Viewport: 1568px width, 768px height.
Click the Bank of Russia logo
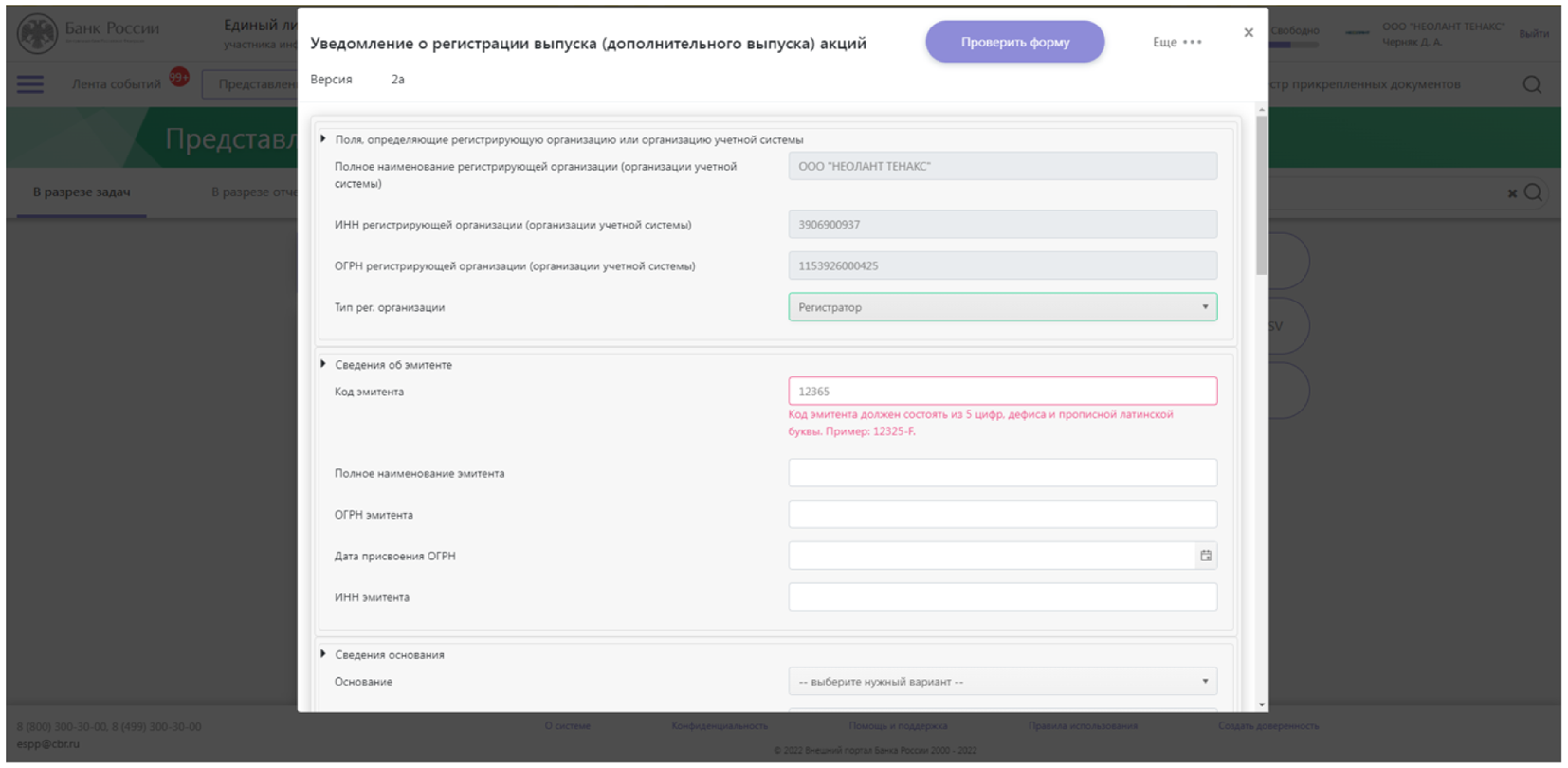[38, 34]
